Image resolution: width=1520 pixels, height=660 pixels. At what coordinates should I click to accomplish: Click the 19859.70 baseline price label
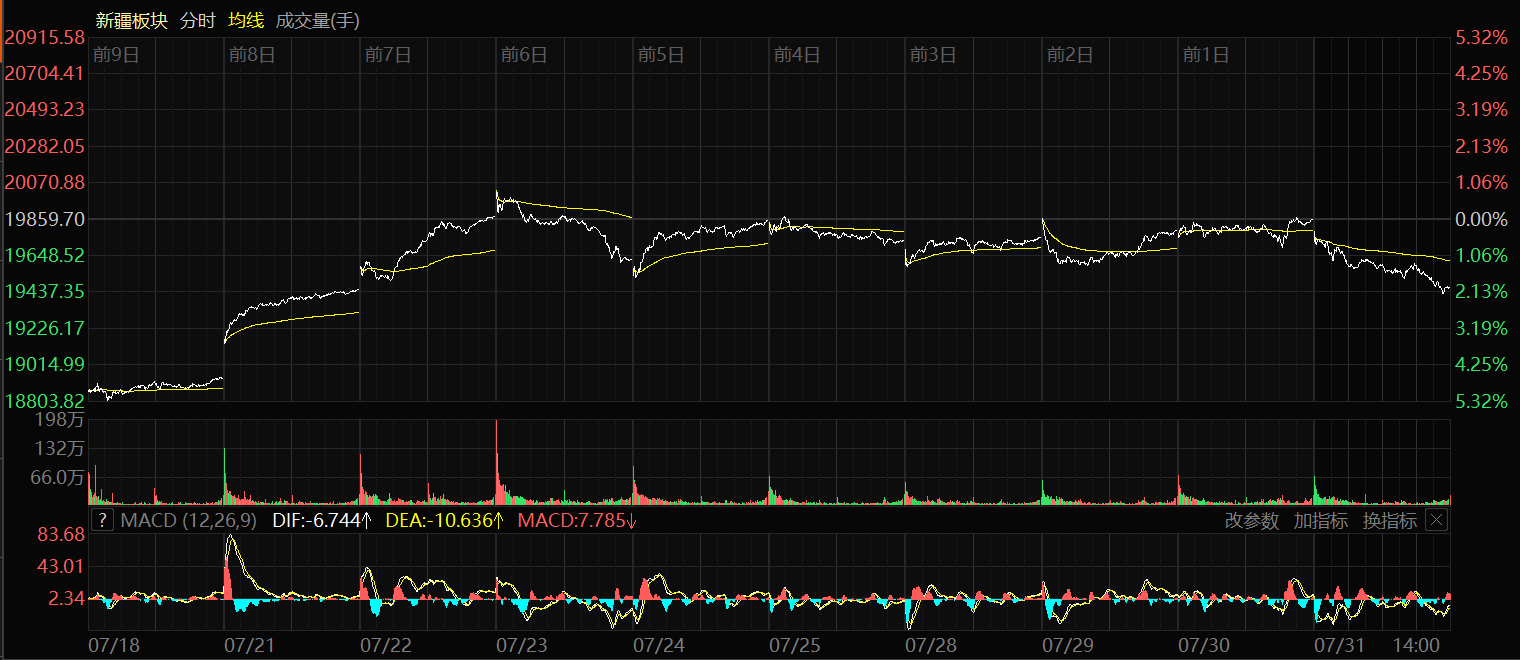pyautogui.click(x=44, y=219)
